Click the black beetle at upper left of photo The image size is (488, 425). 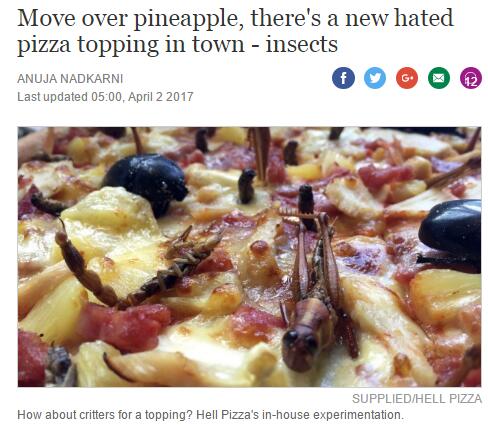coord(146,181)
